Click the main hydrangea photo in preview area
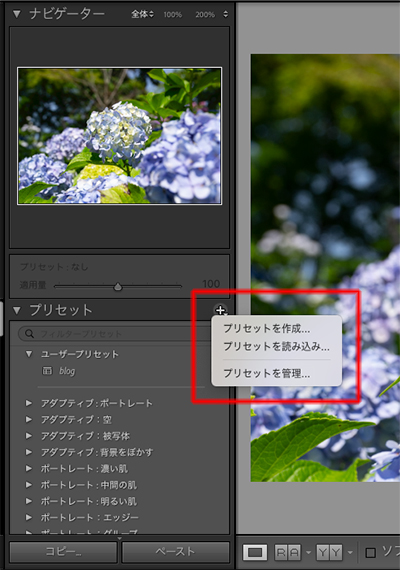 [325, 268]
